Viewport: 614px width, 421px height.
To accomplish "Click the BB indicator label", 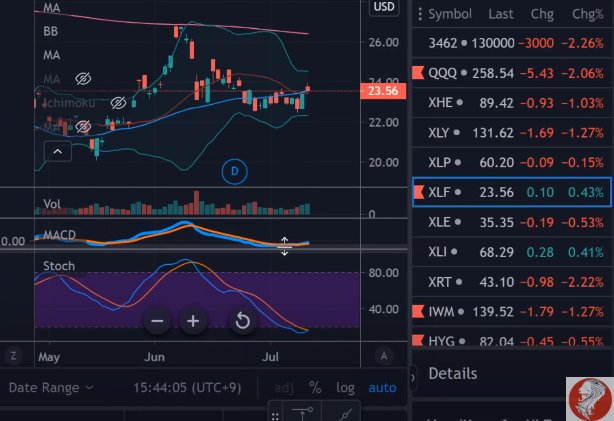I will tap(51, 31).
